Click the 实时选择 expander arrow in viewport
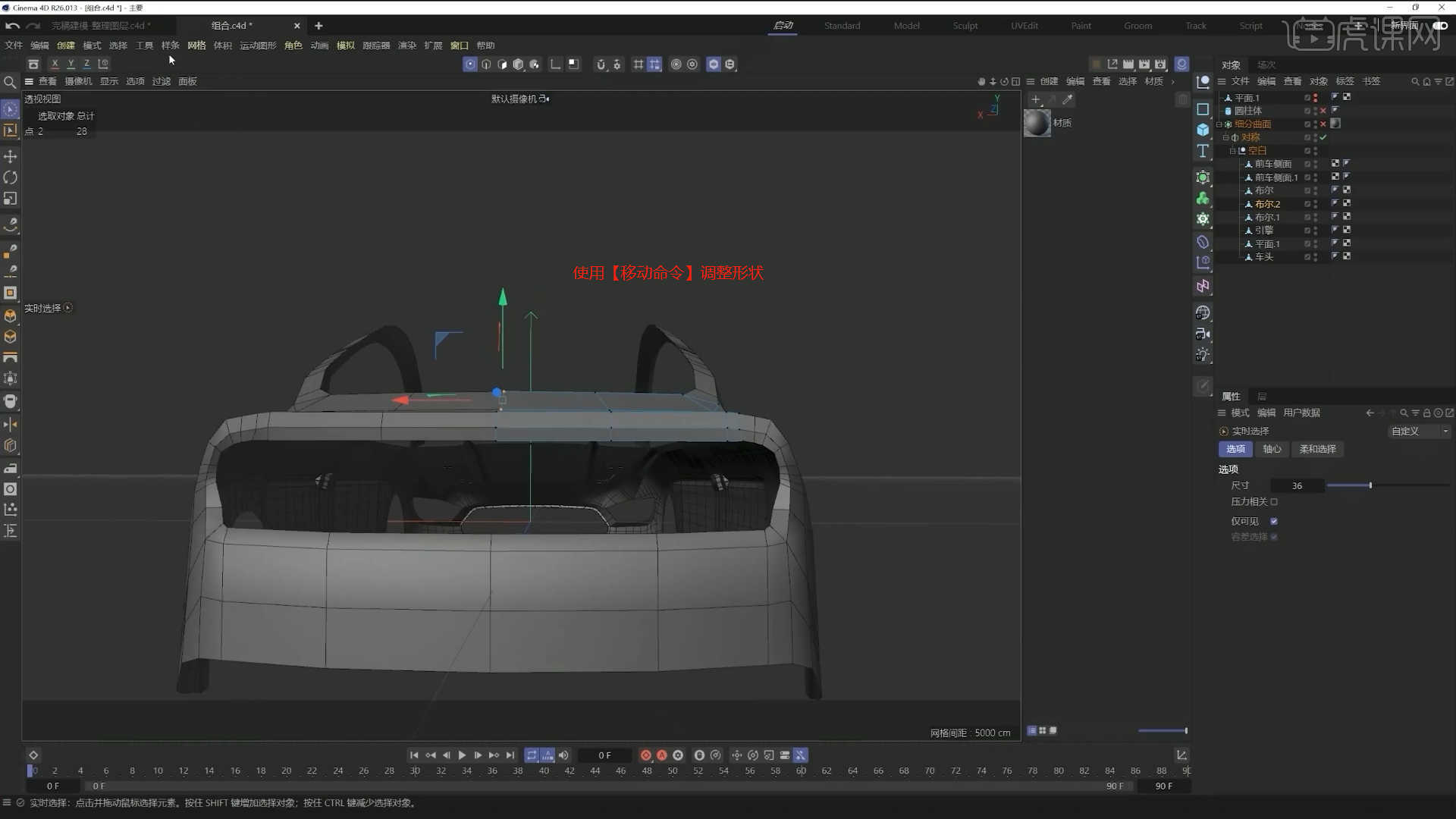 [x=68, y=308]
